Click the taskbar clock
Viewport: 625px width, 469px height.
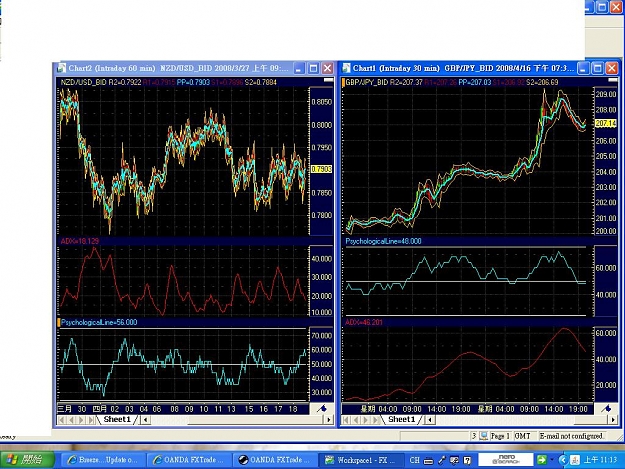(x=600, y=460)
